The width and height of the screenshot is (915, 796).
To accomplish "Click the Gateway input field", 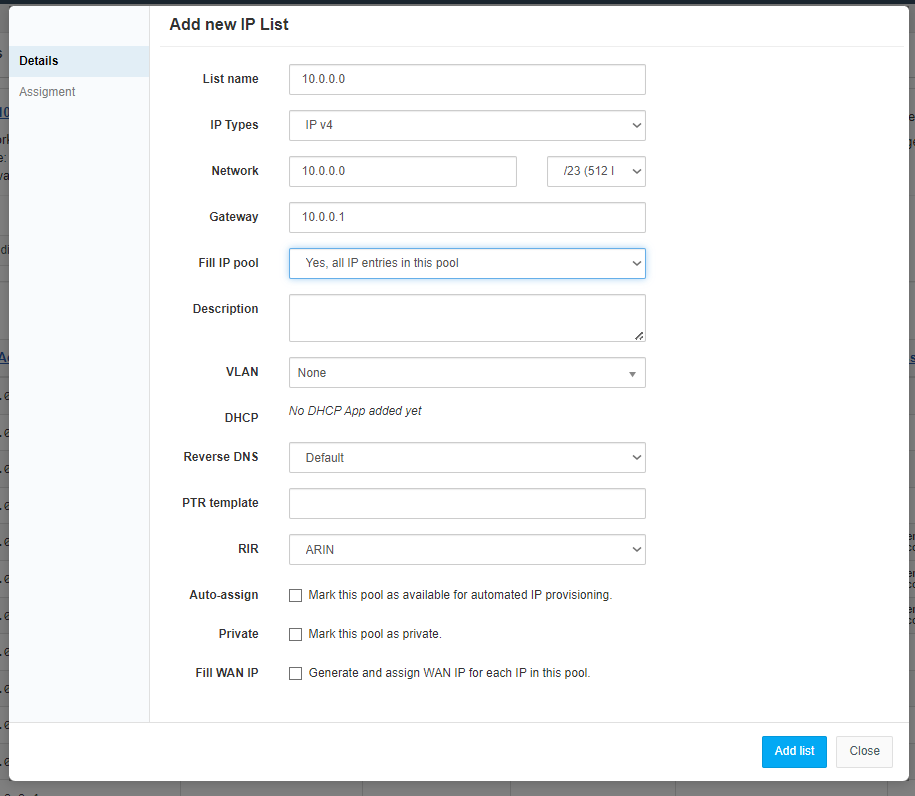I will [x=466, y=217].
